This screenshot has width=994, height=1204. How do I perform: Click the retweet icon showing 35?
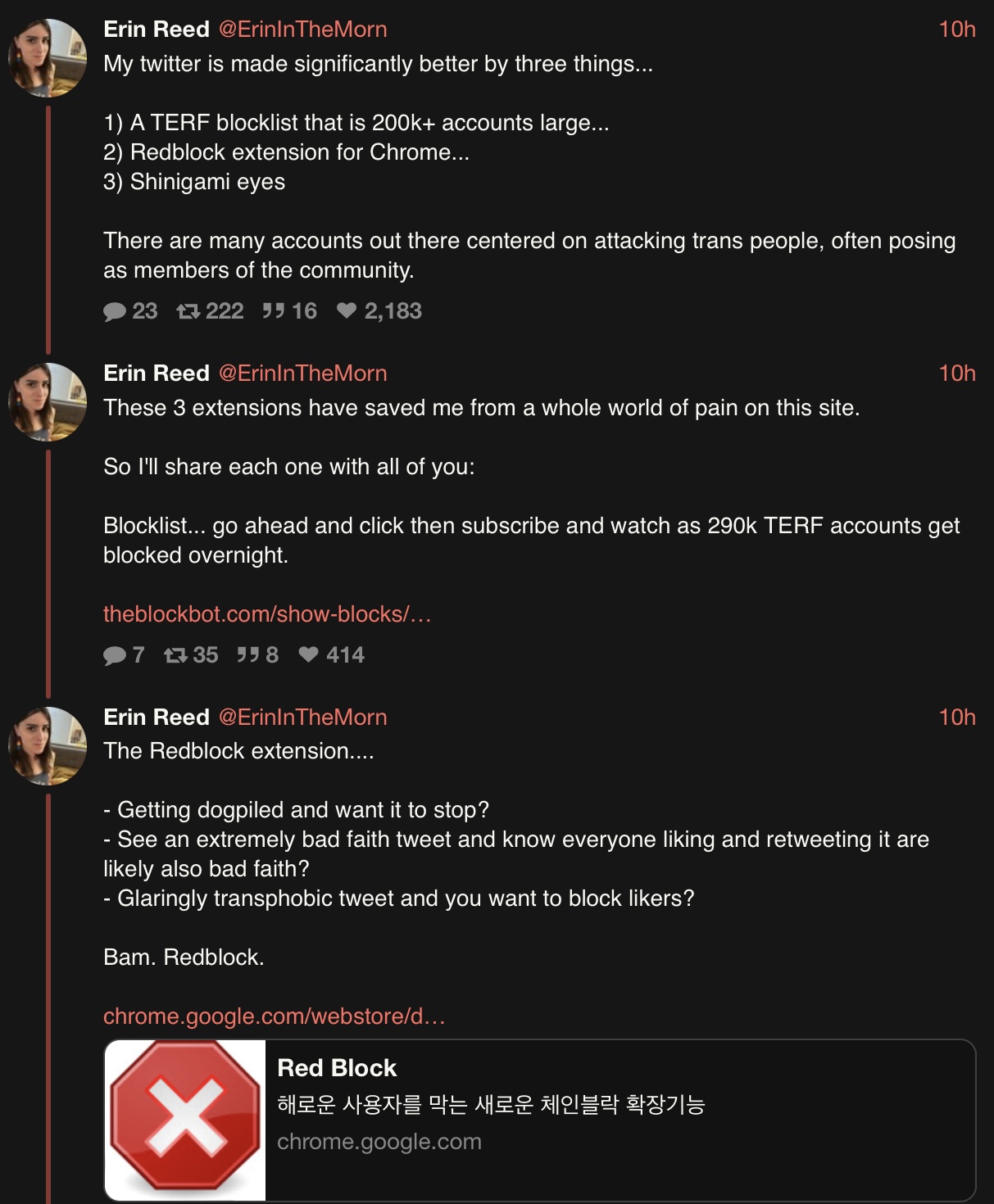[175, 655]
